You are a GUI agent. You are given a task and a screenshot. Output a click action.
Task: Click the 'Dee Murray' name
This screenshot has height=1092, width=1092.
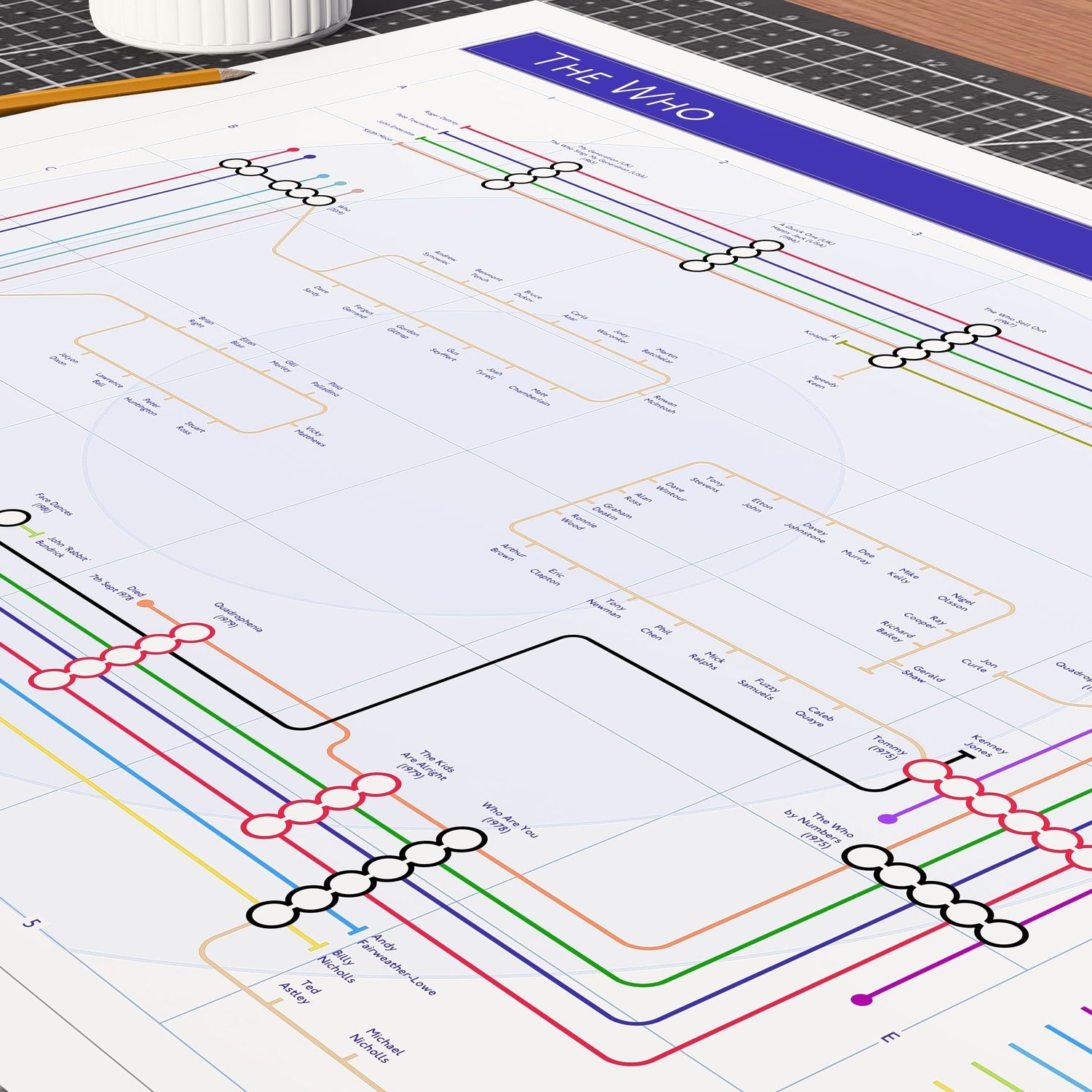point(858,555)
